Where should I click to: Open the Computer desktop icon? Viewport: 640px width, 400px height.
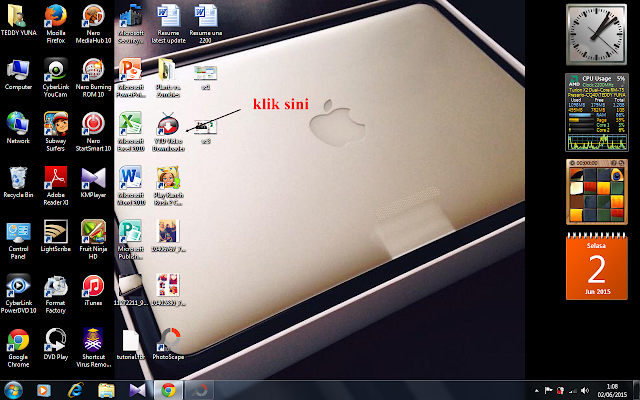(x=18, y=74)
